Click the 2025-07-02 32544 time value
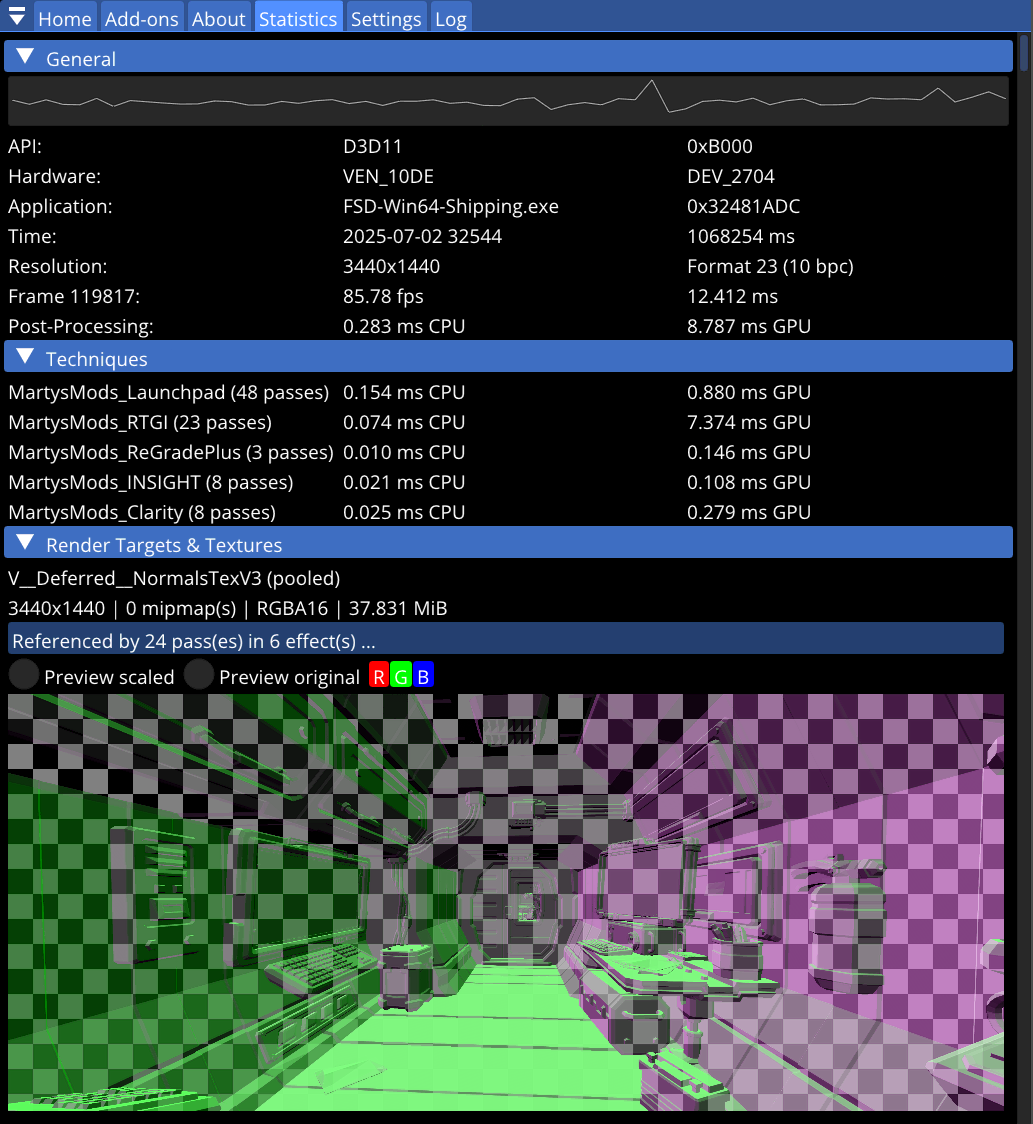Viewport: 1033px width, 1124px height. pos(423,237)
